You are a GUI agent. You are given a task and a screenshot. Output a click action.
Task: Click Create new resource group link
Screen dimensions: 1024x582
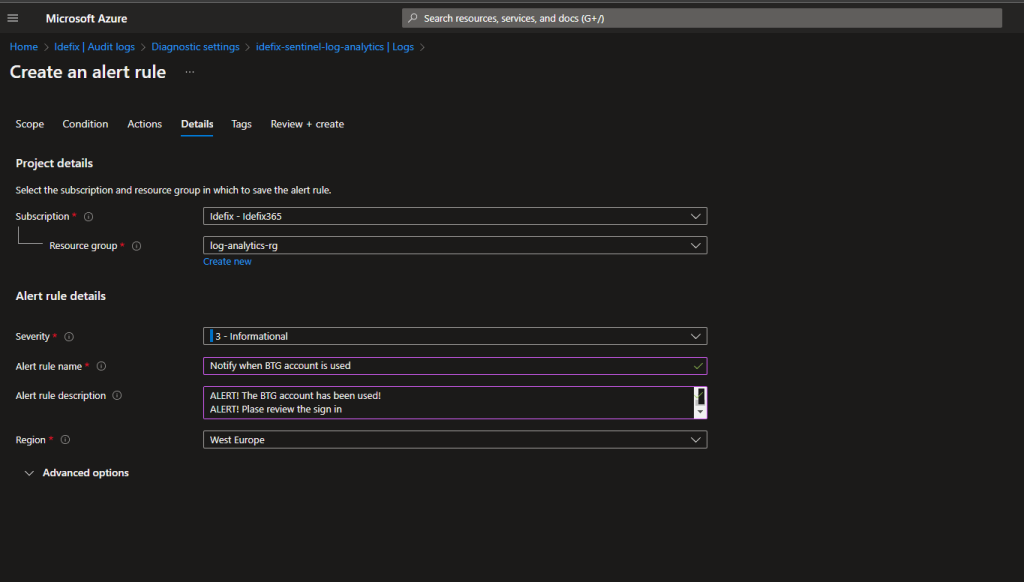tap(227, 262)
